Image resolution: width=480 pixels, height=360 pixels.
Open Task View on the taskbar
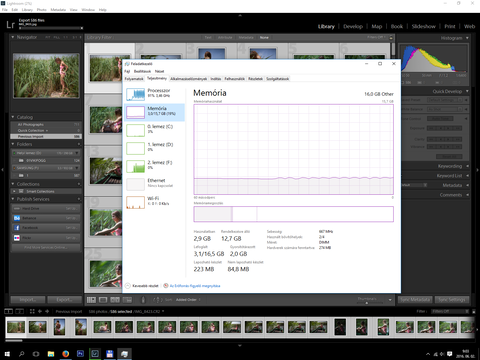click(36, 354)
